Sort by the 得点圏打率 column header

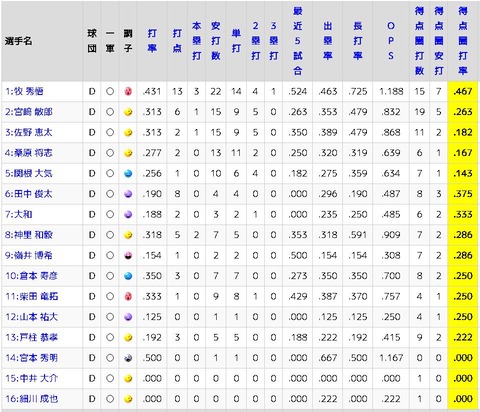click(463, 41)
